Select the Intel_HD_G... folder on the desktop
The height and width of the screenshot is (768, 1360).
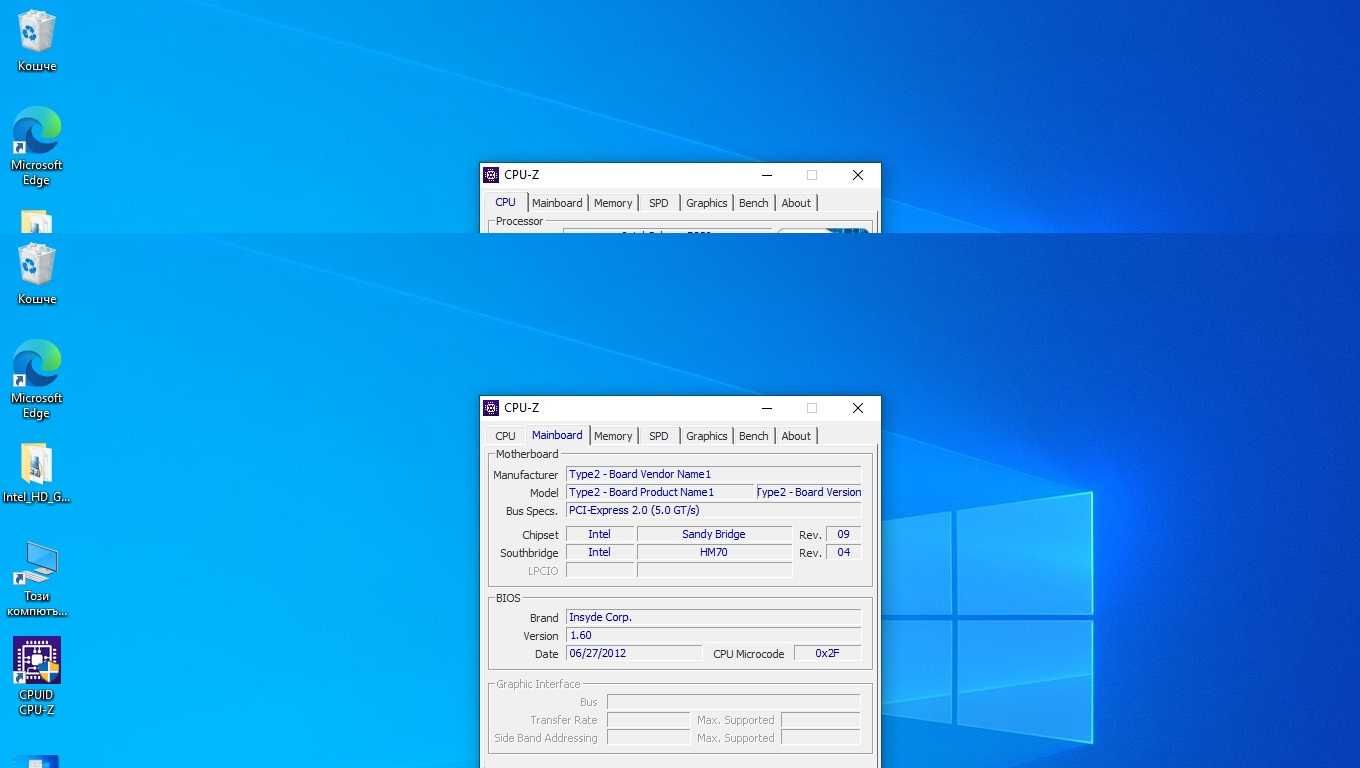pyautogui.click(x=36, y=473)
